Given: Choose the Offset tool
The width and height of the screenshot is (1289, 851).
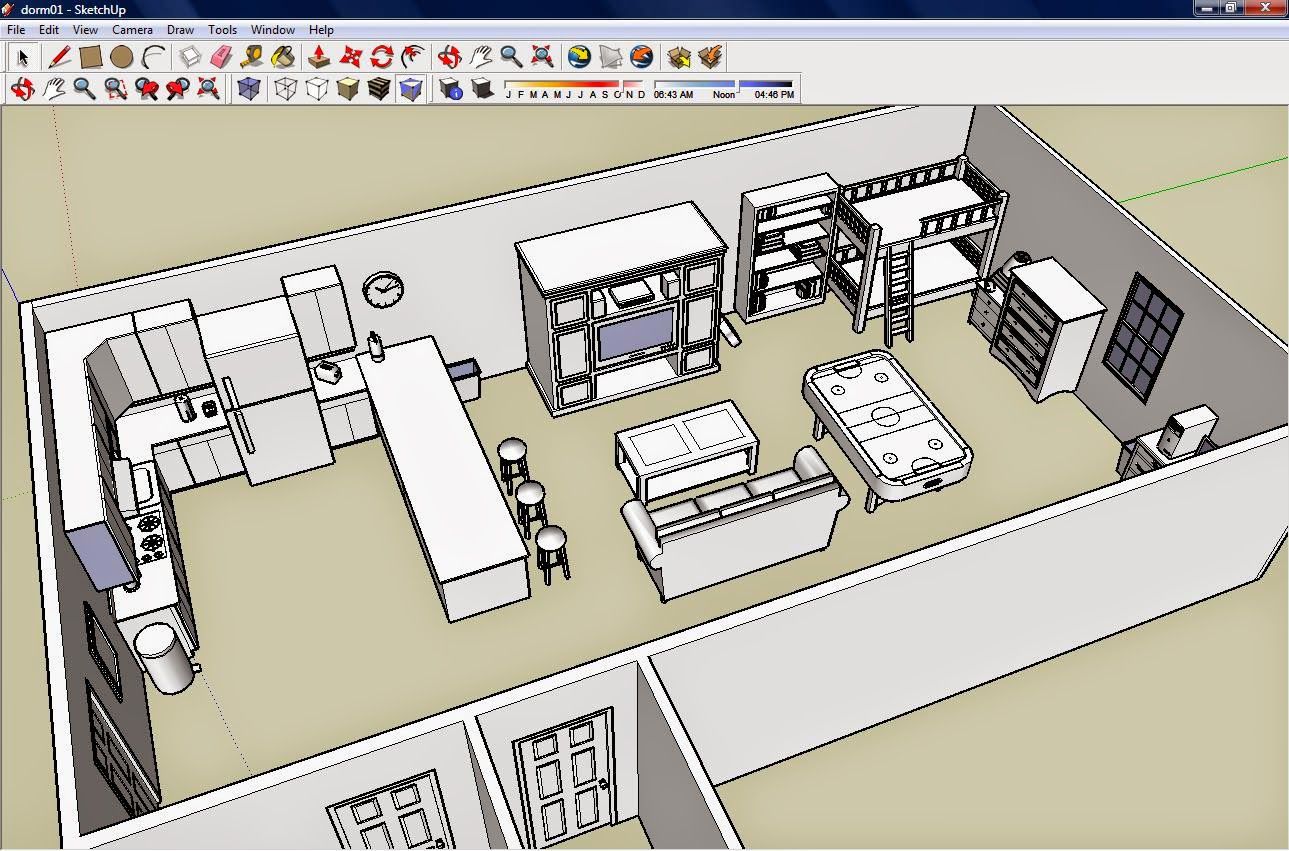Looking at the screenshot, I should tap(412, 57).
